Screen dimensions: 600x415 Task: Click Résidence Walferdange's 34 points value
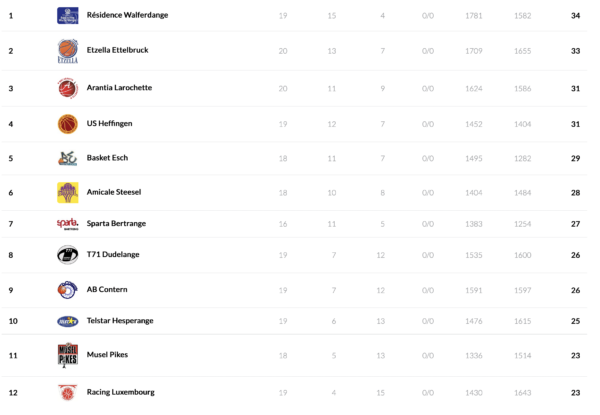tap(575, 16)
